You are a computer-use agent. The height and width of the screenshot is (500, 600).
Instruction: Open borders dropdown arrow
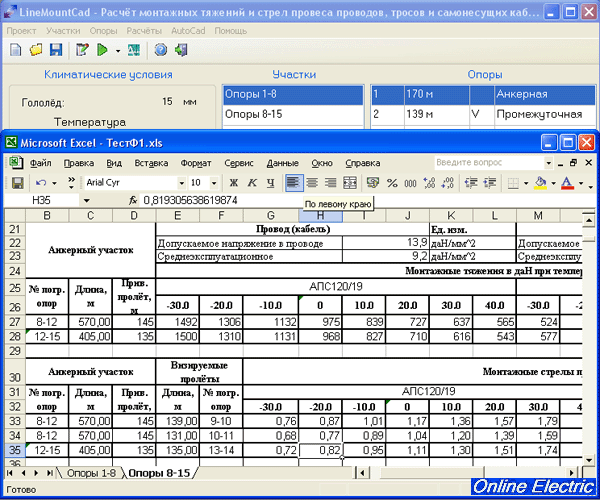point(526,184)
